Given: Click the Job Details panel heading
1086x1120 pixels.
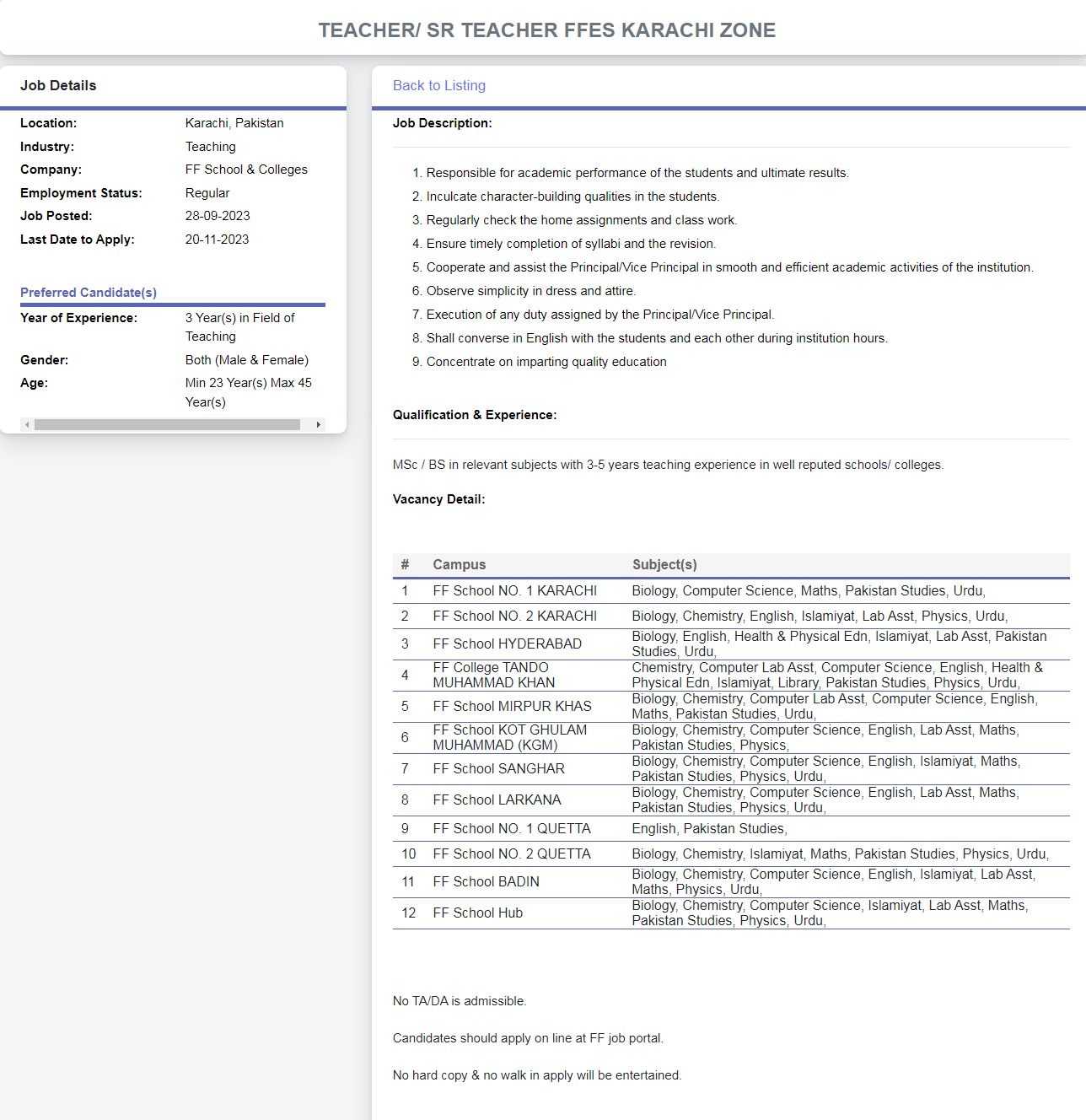Looking at the screenshot, I should pyautogui.click(x=58, y=86).
